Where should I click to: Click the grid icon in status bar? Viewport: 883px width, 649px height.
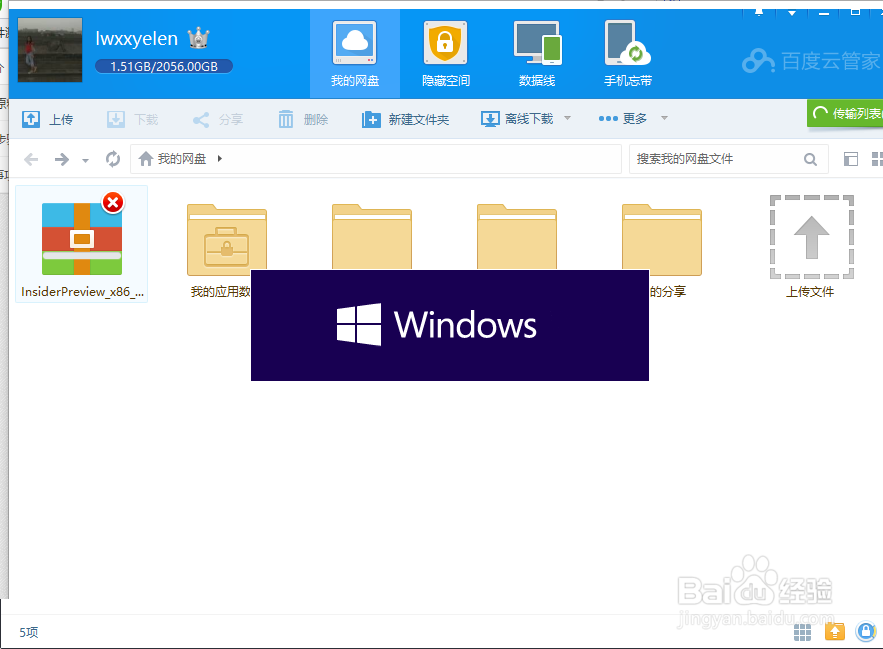coord(802,632)
